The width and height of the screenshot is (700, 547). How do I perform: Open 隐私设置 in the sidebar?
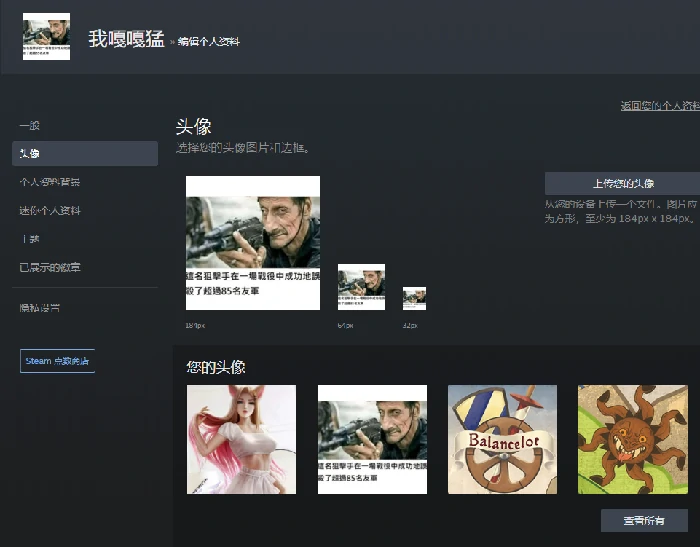40,308
